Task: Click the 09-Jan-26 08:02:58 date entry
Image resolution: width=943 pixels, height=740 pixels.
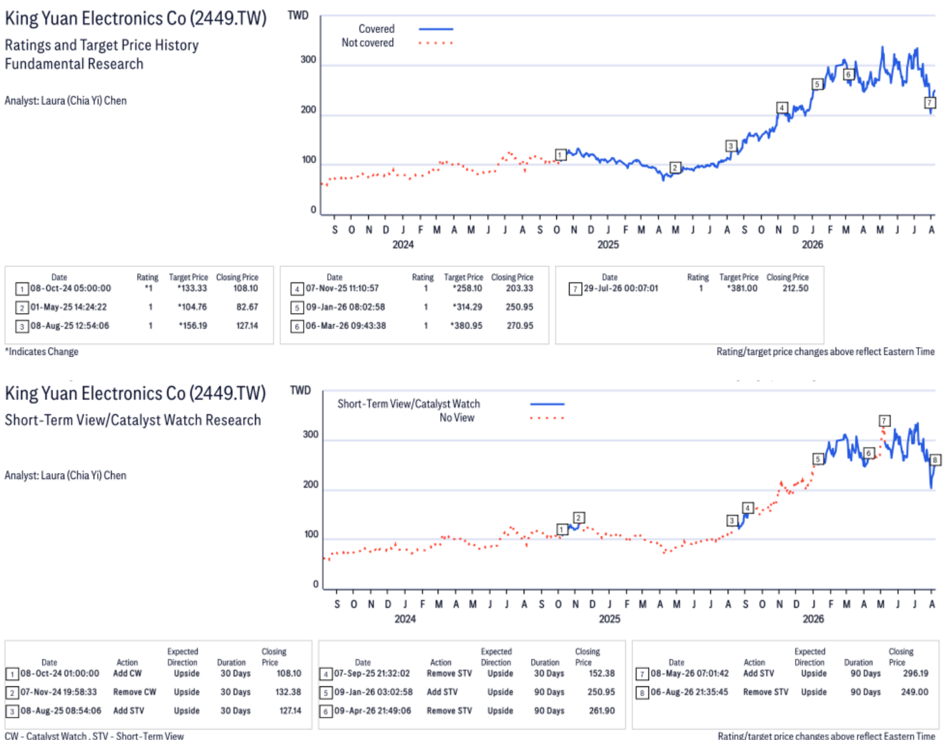Action: tap(346, 307)
